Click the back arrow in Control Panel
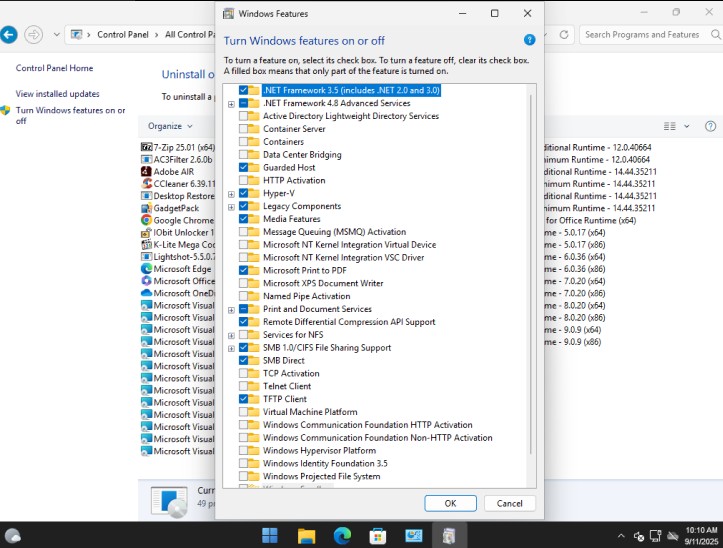This screenshot has height=548, width=723. 8,35
